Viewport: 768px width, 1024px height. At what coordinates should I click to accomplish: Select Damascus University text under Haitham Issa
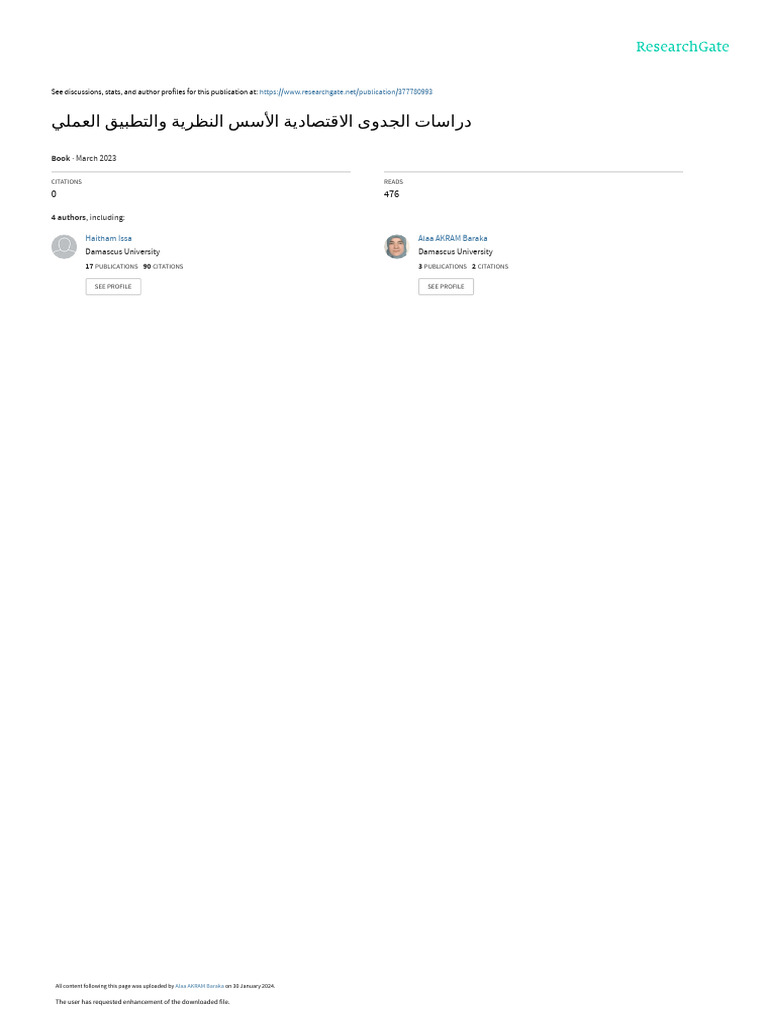(x=123, y=251)
